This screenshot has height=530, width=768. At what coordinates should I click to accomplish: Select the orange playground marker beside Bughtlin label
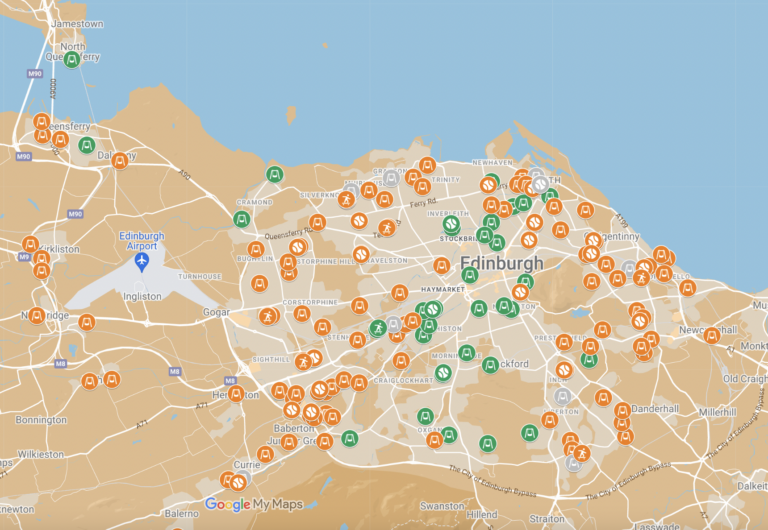coord(256,249)
